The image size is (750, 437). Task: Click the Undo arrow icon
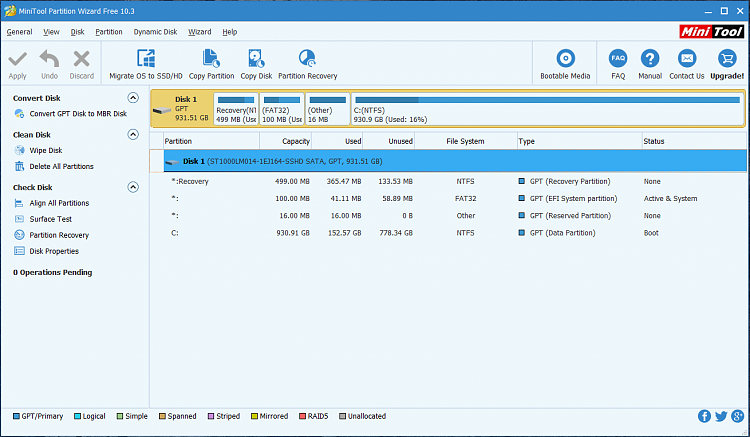point(49,58)
